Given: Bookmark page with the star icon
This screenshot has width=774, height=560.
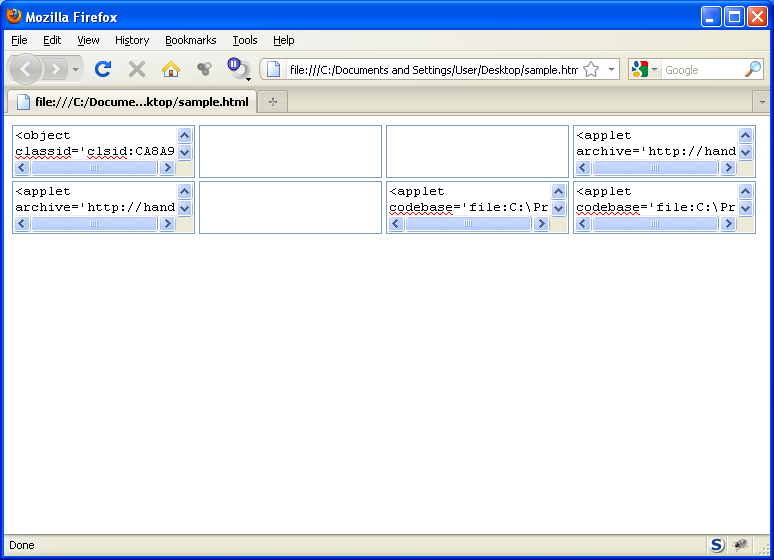Looking at the screenshot, I should tap(591, 69).
